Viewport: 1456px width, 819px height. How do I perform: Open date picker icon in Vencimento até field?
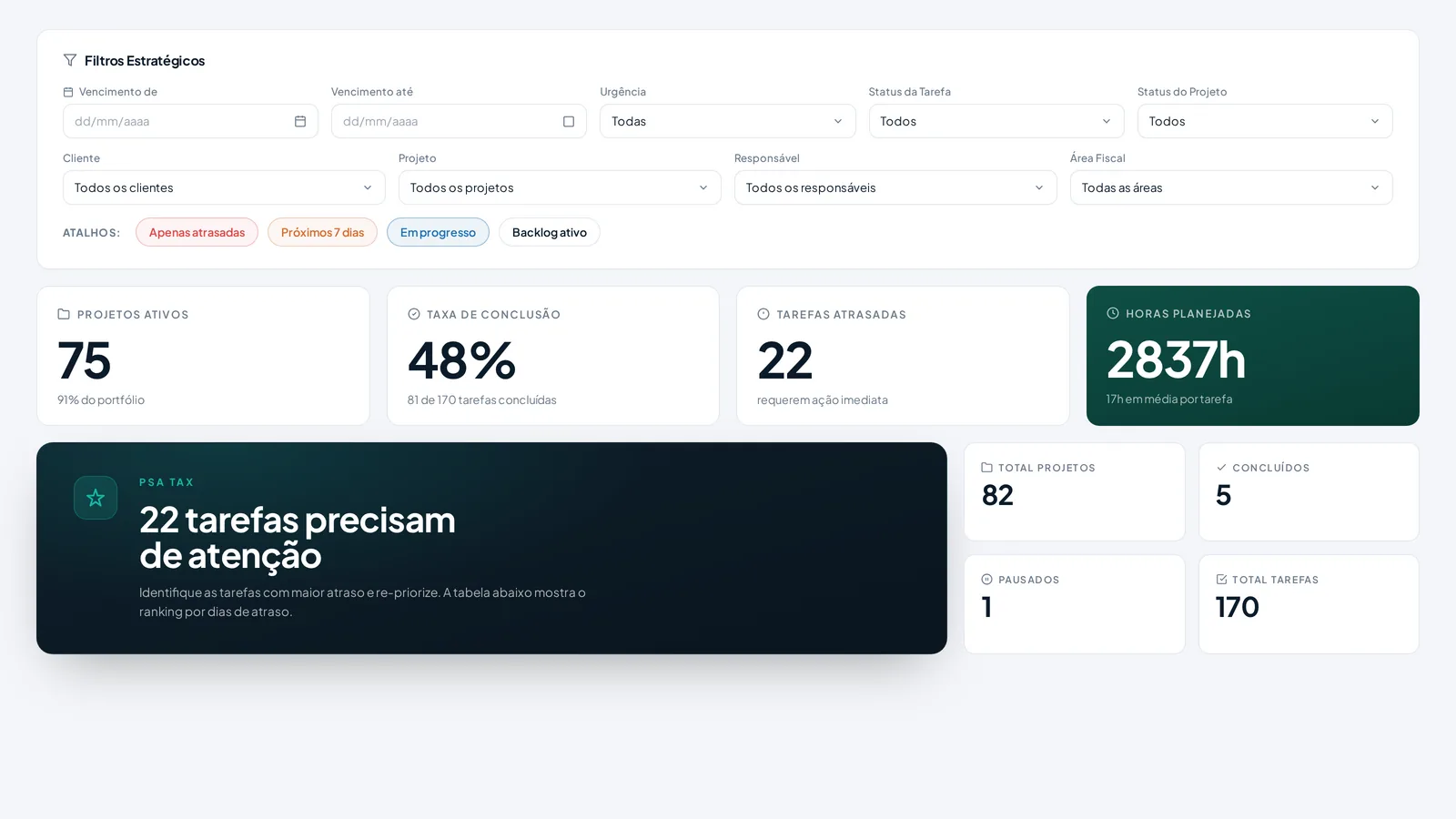point(569,121)
